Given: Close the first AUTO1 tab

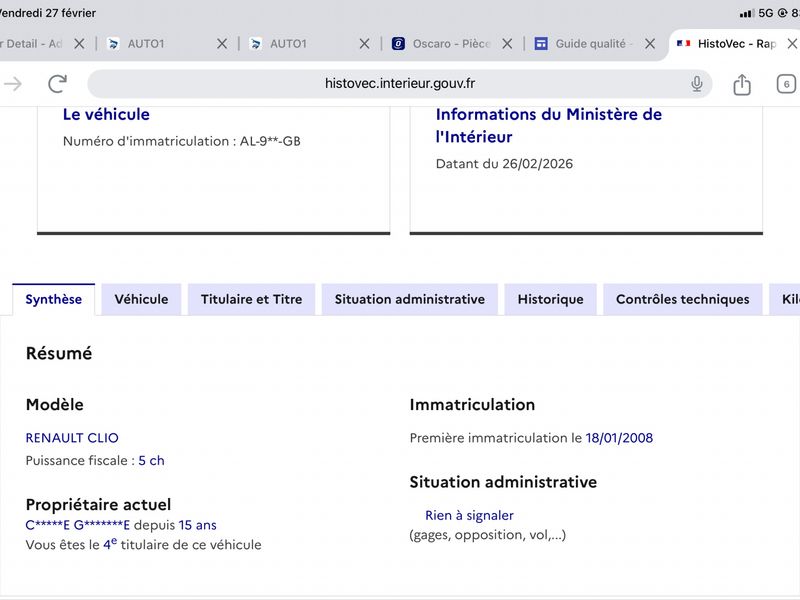Looking at the screenshot, I should [x=222, y=44].
